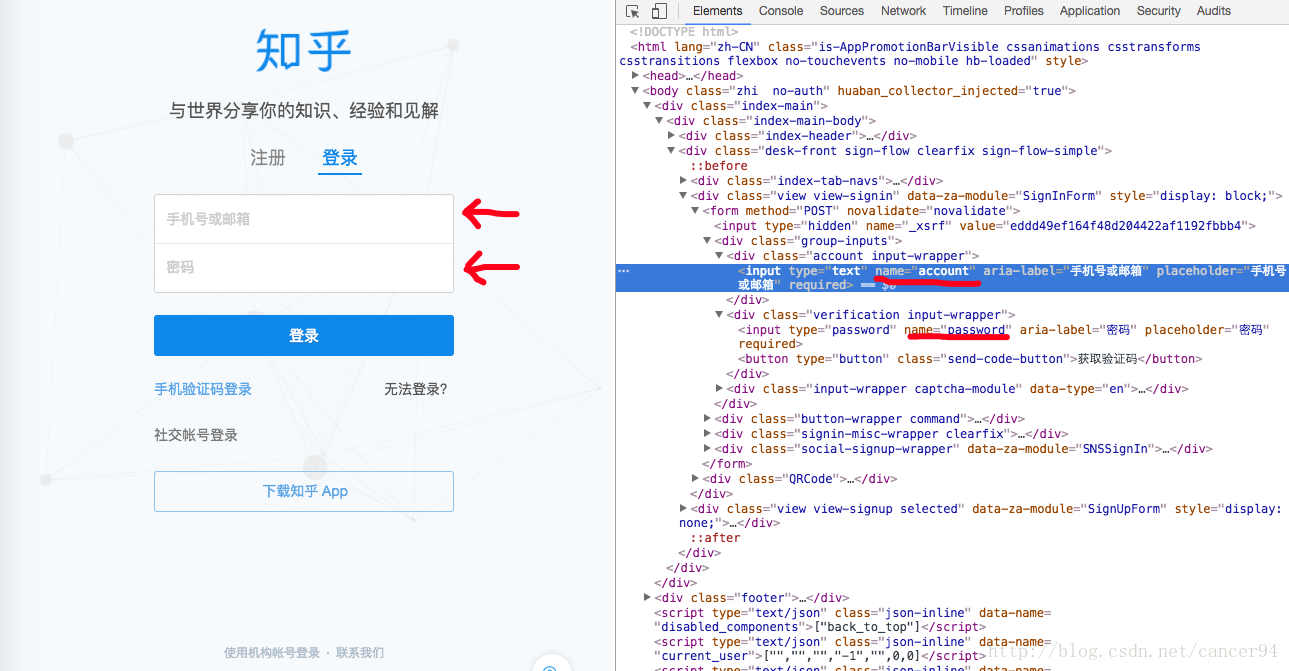Select the current_user script line
This screenshot has width=1289, height=671.
pos(853,649)
